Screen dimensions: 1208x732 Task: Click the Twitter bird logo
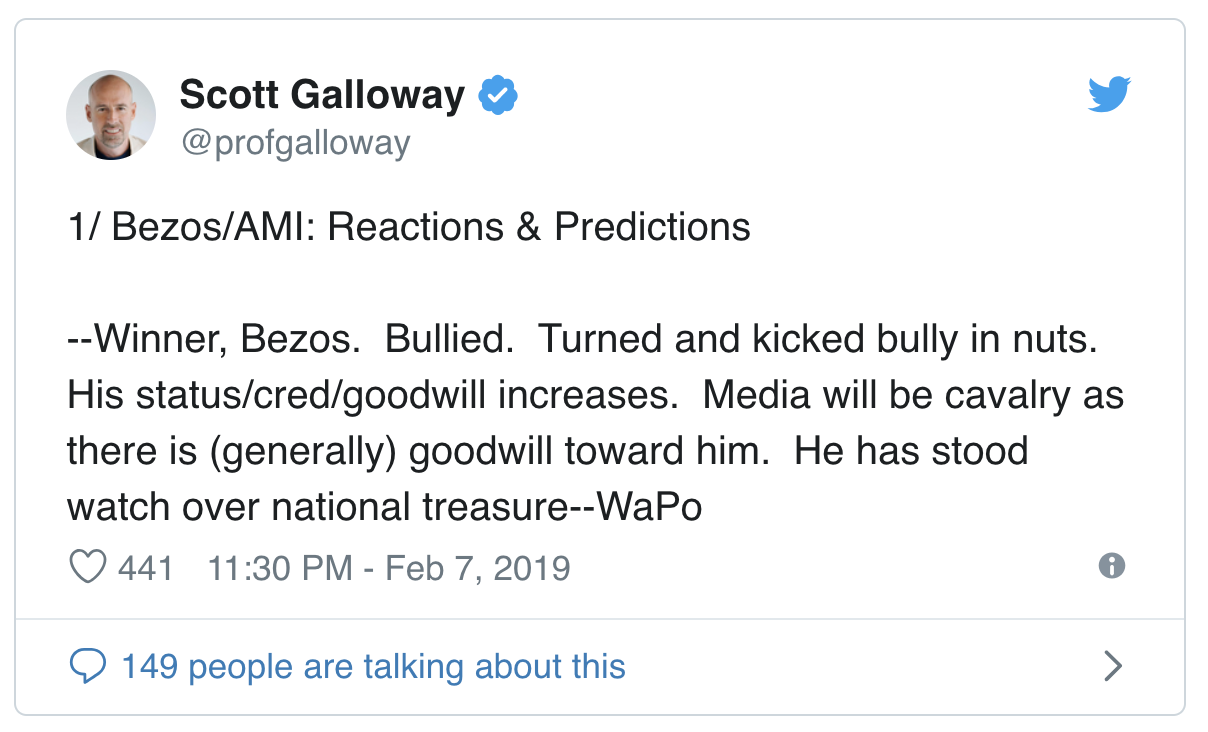1108,95
